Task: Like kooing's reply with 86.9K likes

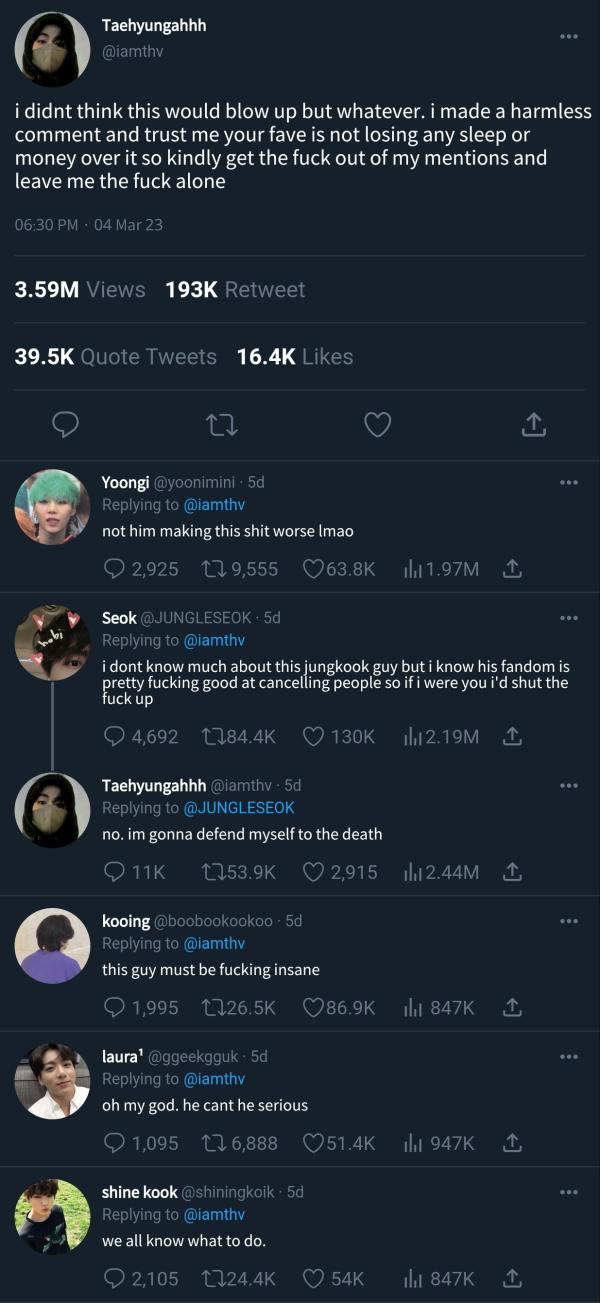Action: pos(314,1007)
